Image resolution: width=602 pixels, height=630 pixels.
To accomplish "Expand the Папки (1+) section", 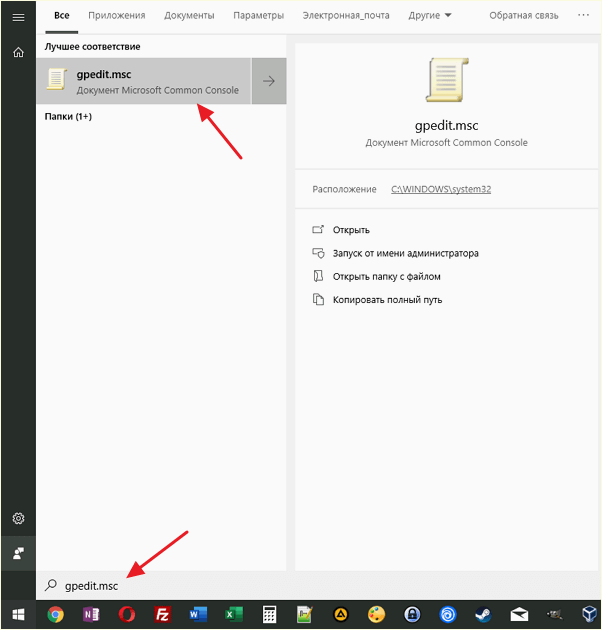I will pyautogui.click(x=68, y=117).
